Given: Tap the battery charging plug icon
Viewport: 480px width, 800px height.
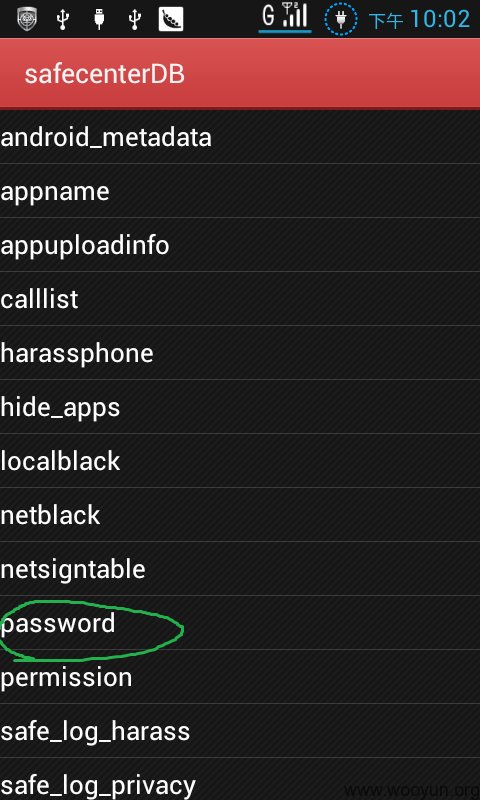Looking at the screenshot, I should tap(341, 19).
